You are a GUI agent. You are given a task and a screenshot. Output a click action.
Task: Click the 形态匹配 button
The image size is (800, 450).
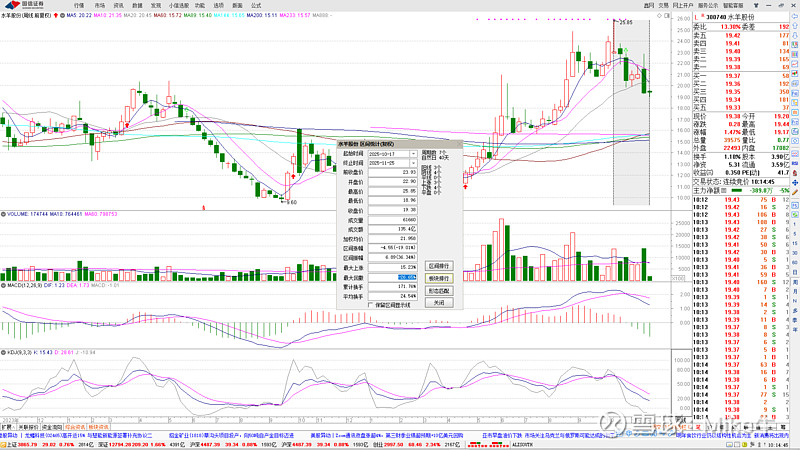click(x=439, y=291)
